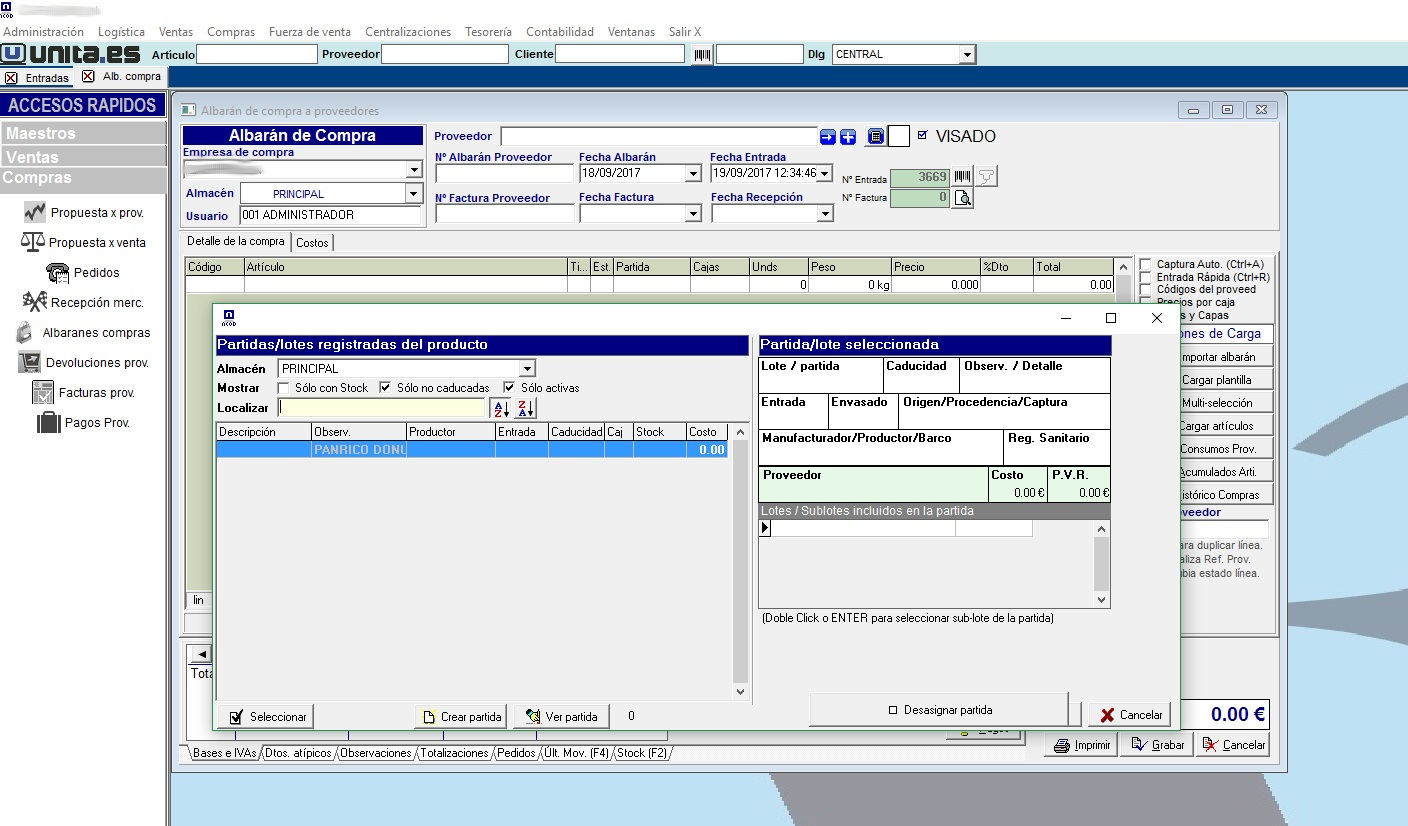Open the Almacén dropdown in Albarán de Compra
The image size is (1408, 826).
click(x=414, y=193)
